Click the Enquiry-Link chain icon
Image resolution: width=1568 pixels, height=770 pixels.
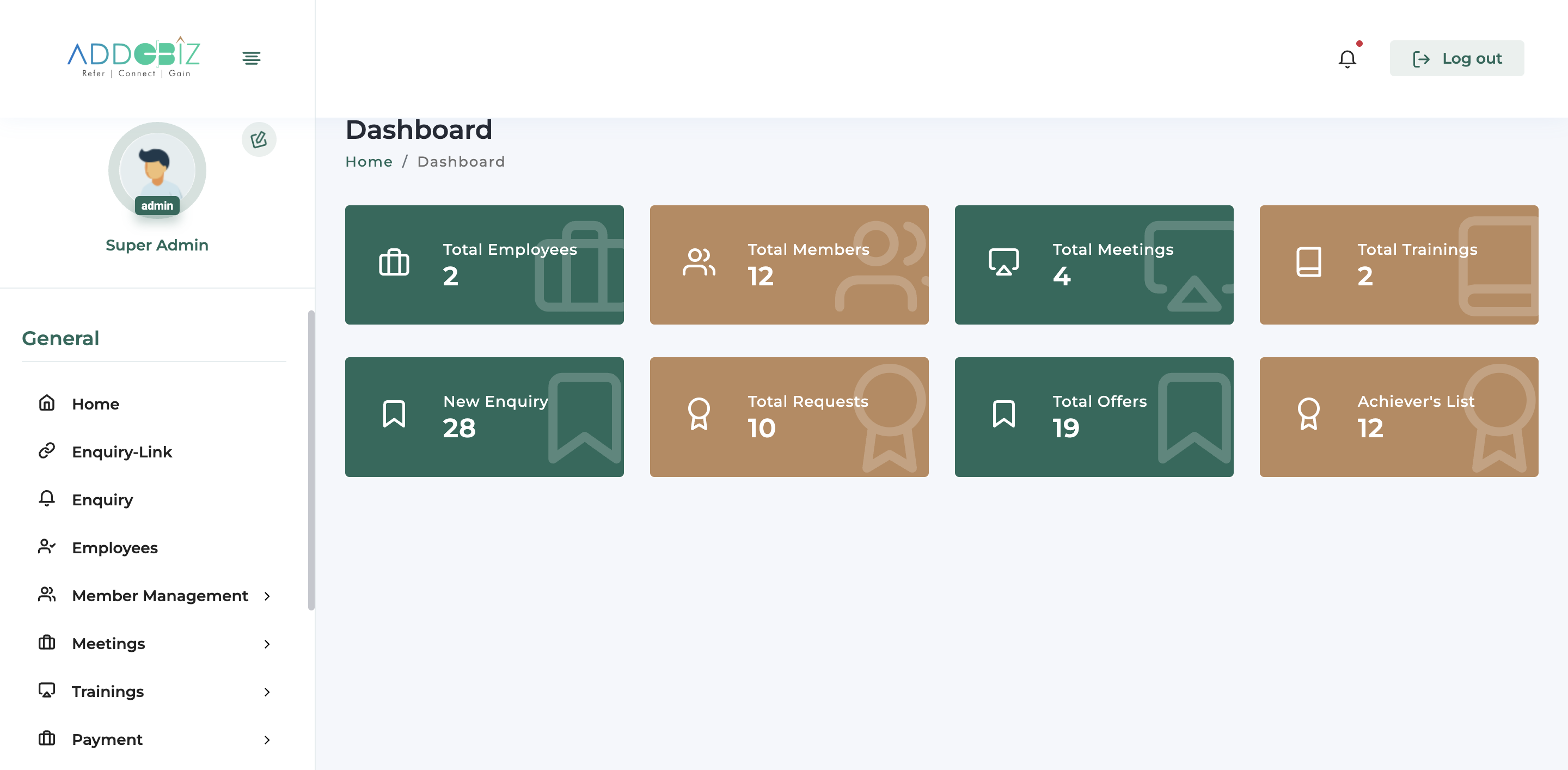[x=47, y=451]
